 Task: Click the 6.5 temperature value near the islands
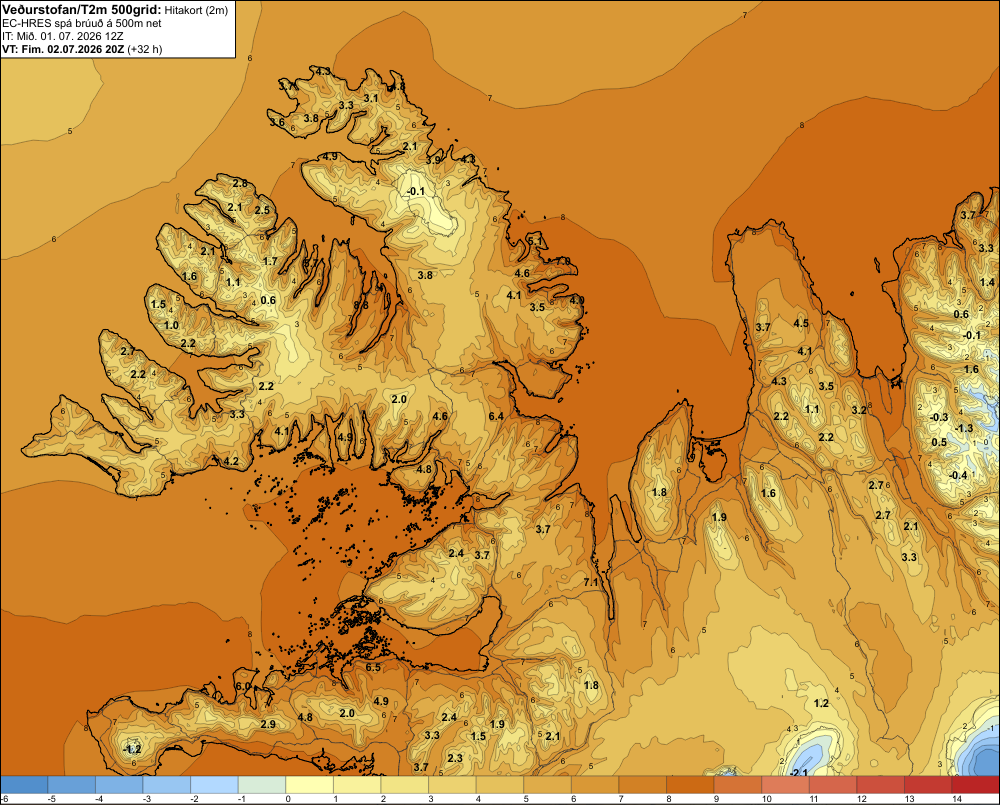tap(373, 667)
